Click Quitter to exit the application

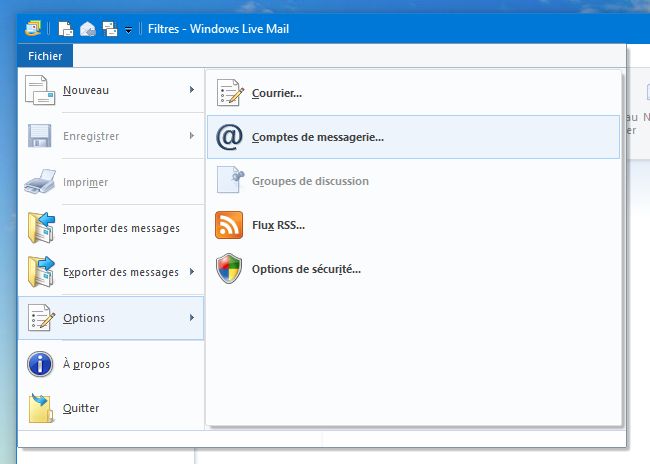click(x=81, y=408)
